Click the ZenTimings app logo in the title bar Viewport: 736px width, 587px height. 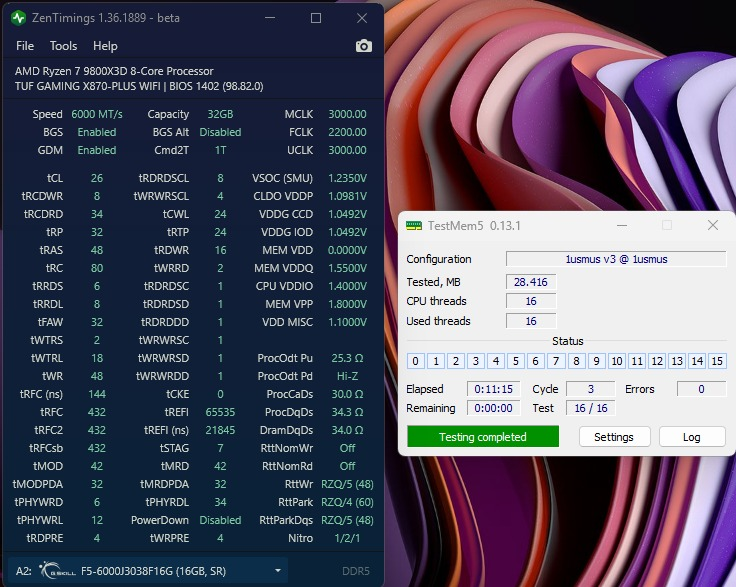[18, 18]
